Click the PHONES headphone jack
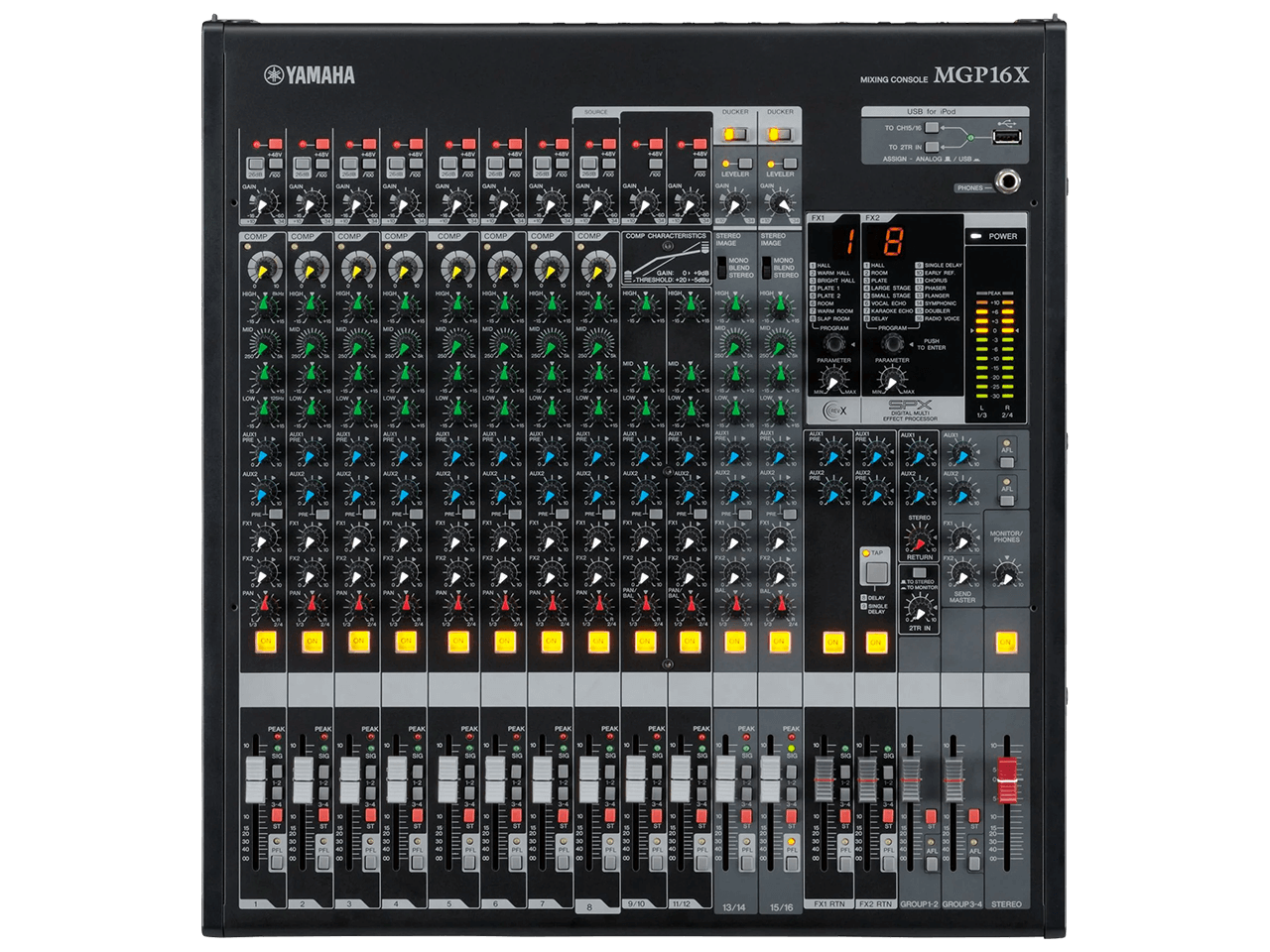Screen dimensions: 1270x952 [1009, 181]
